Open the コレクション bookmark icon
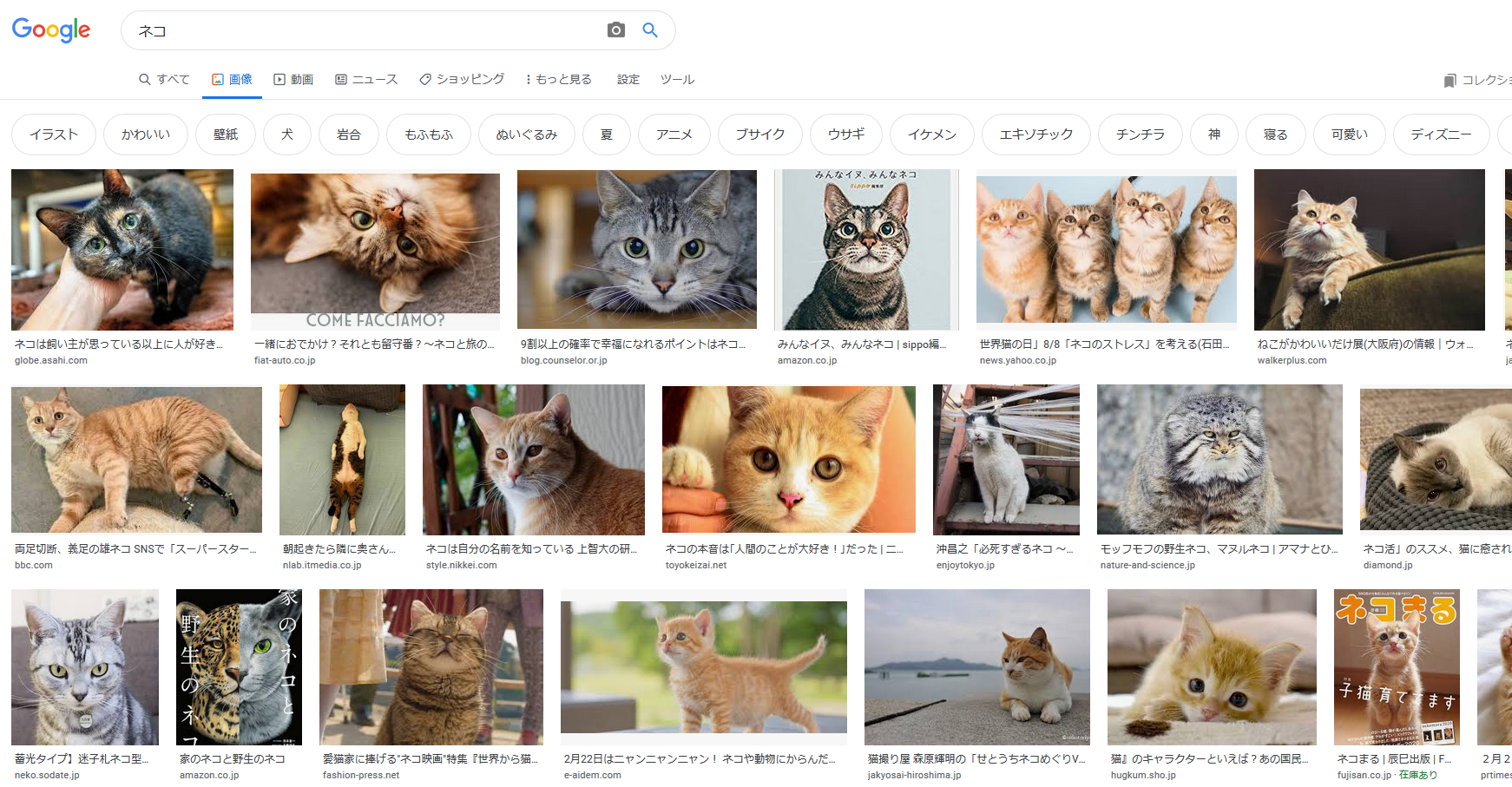The height and width of the screenshot is (787, 1512). pos(1450,81)
